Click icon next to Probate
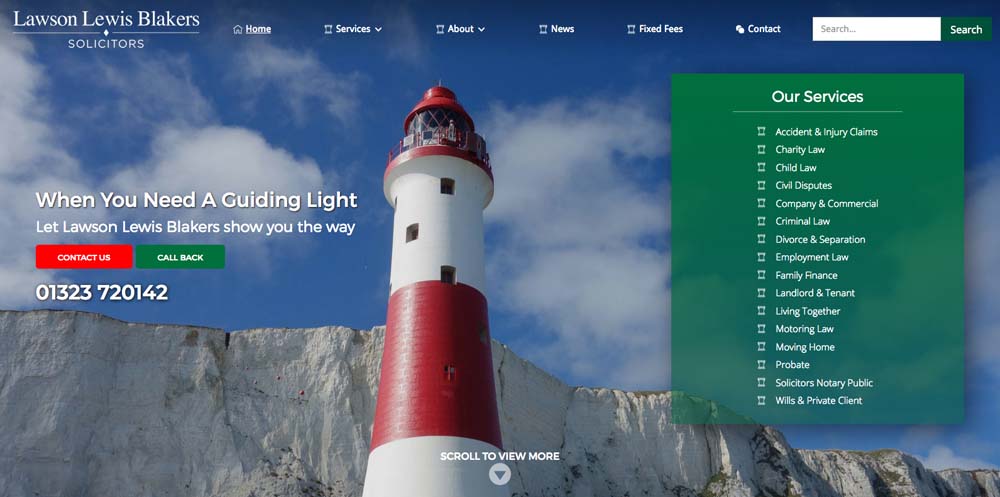The width and height of the screenshot is (1000, 497). click(x=761, y=364)
